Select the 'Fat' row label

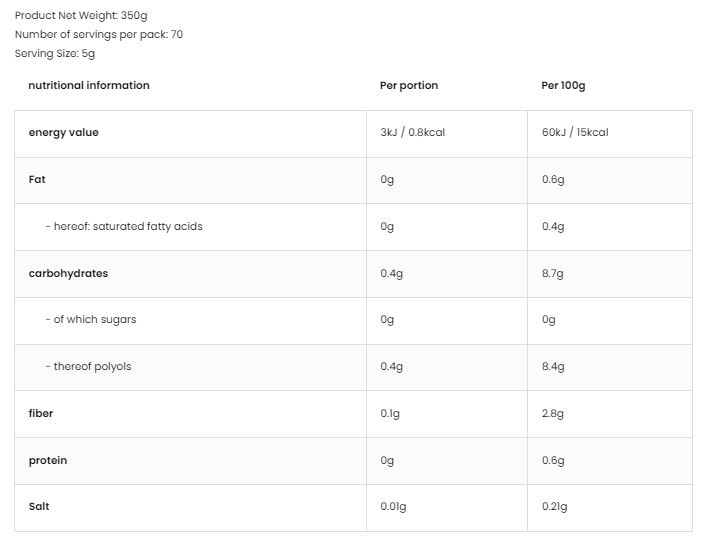tap(37, 179)
